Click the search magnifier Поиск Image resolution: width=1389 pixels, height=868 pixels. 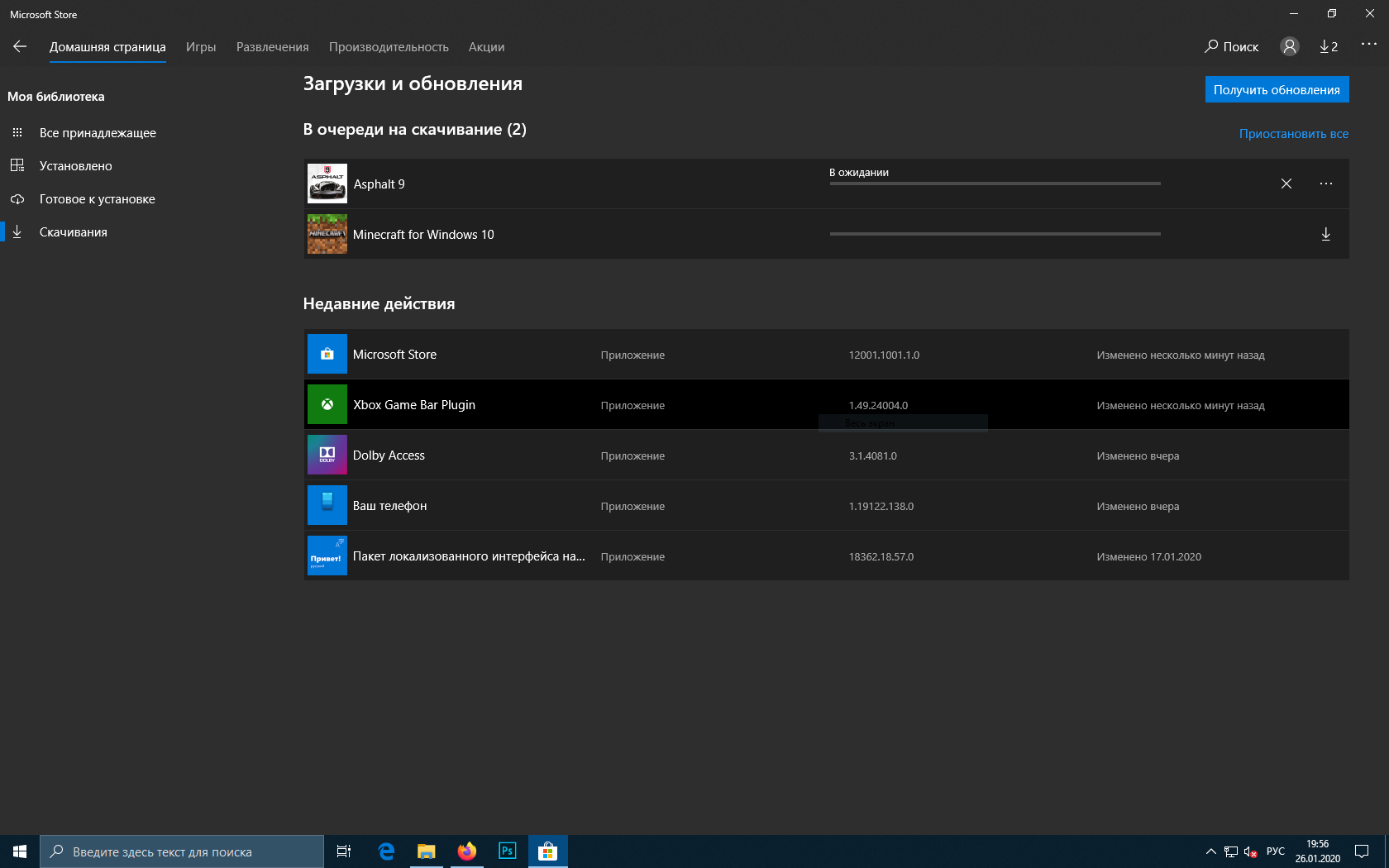point(1232,46)
